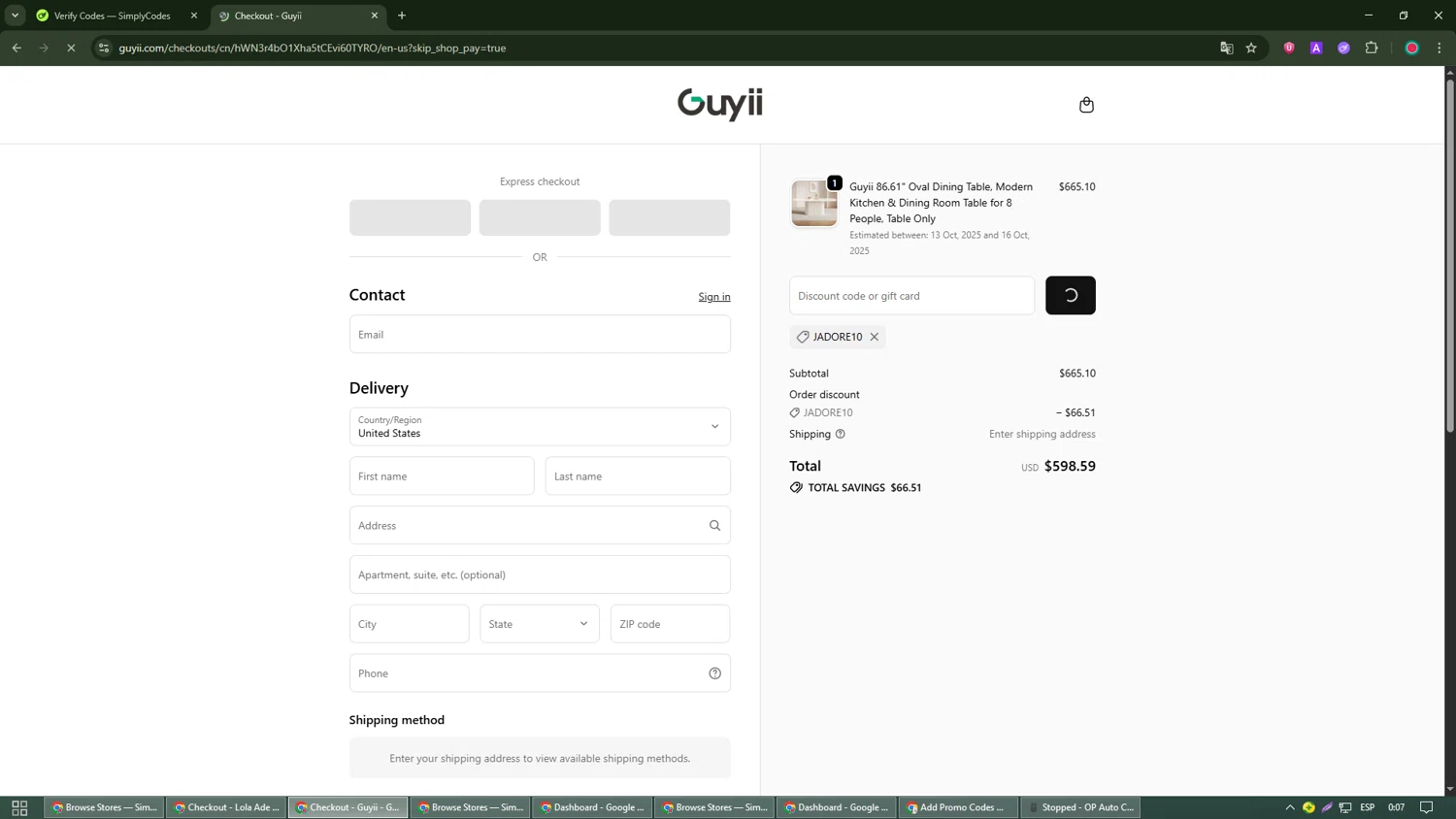Screen dimensions: 1456x819
Task: Click the third express checkout button
Action: pyautogui.click(x=670, y=217)
